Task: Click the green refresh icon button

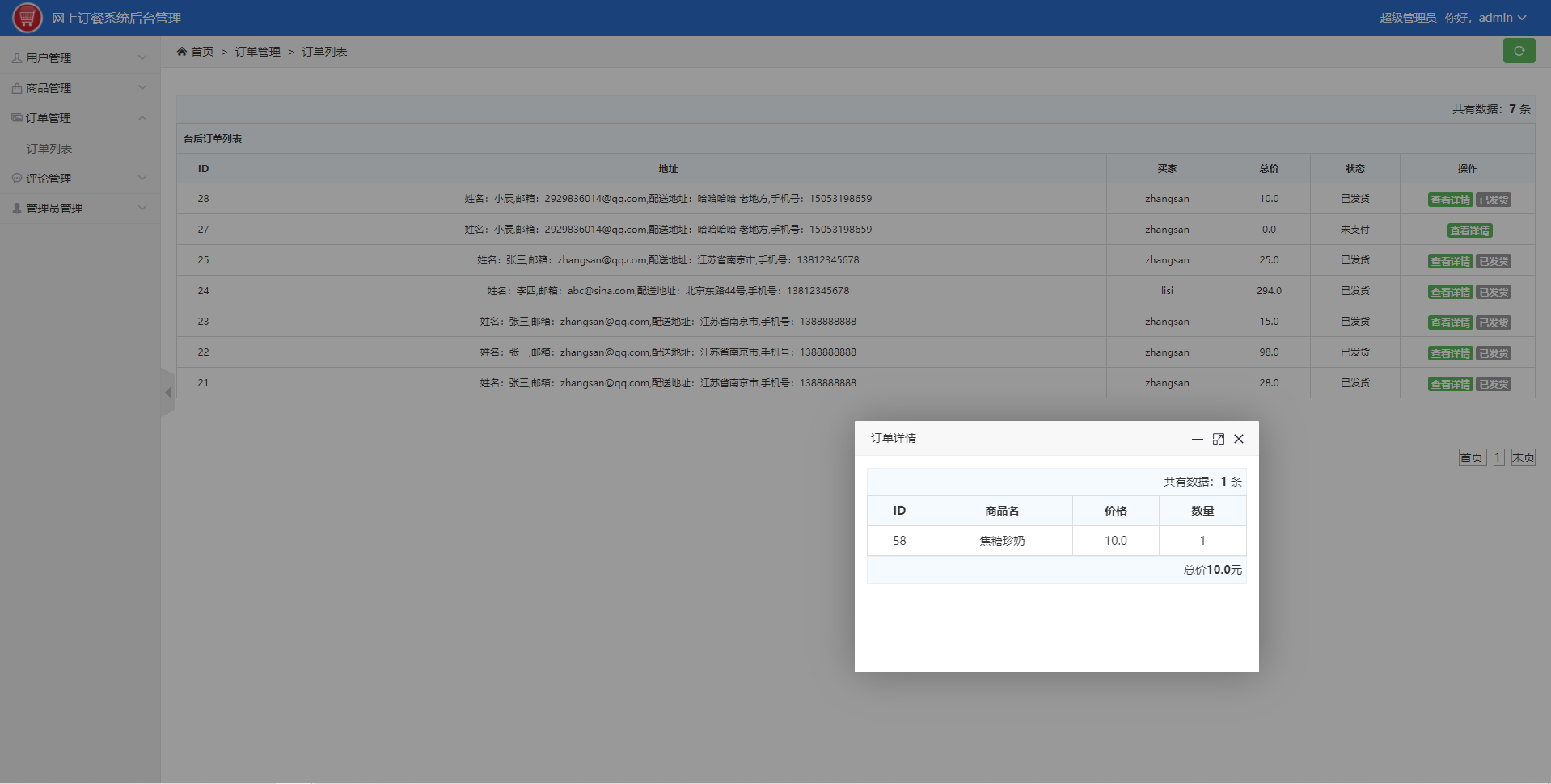Action: click(x=1519, y=51)
